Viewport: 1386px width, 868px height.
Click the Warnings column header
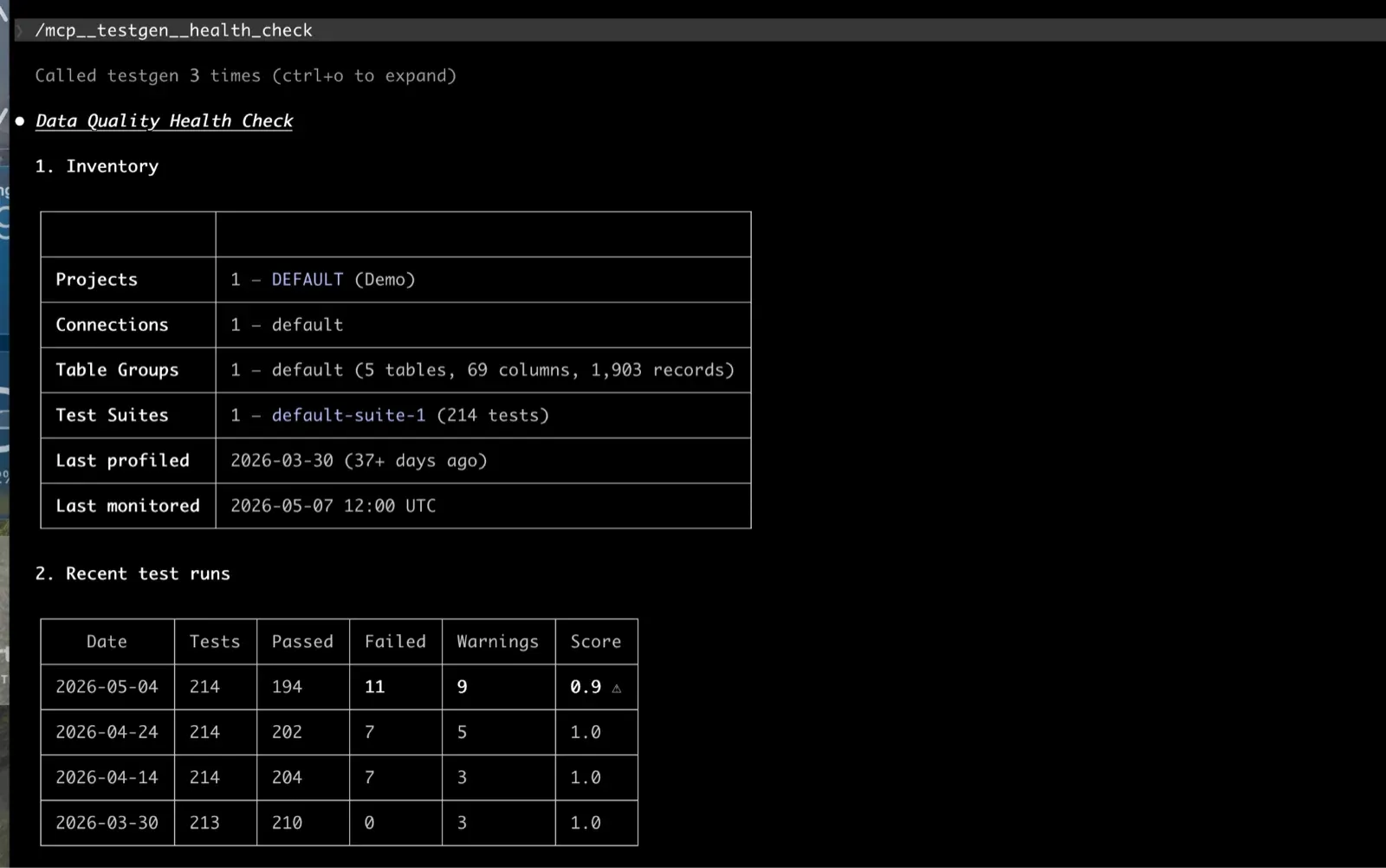pyautogui.click(x=497, y=642)
